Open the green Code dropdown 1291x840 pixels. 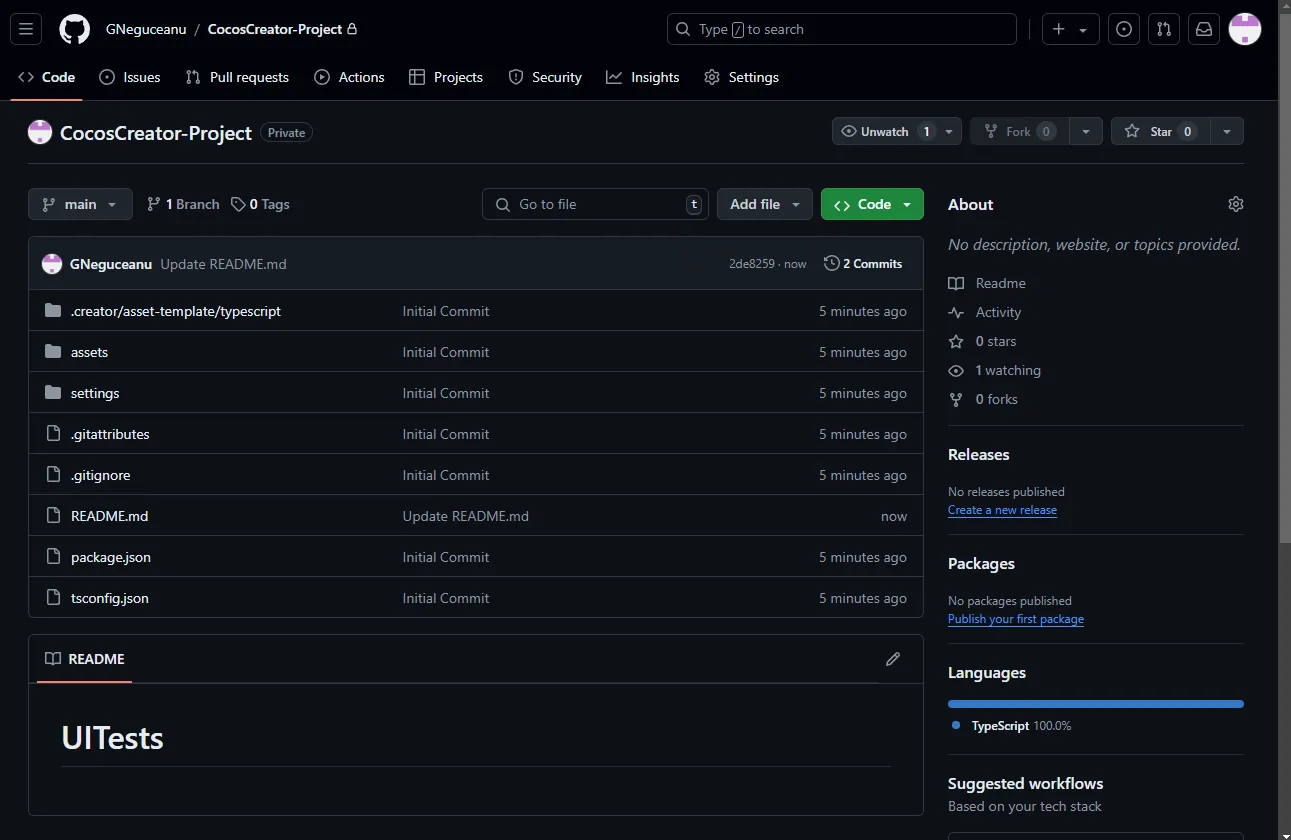click(x=864, y=204)
